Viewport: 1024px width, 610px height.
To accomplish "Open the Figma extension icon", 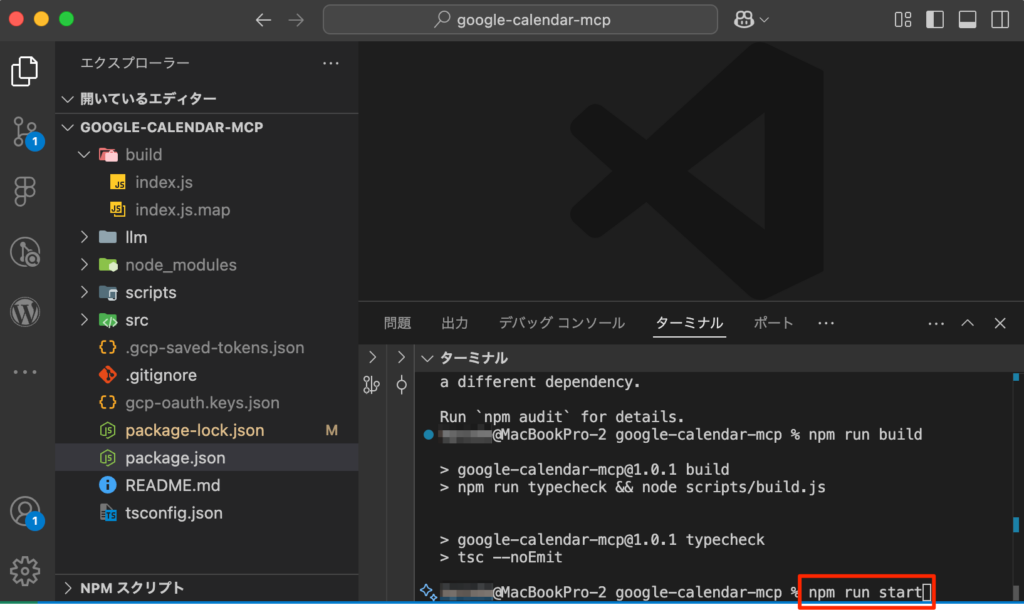I will pyautogui.click(x=25, y=191).
